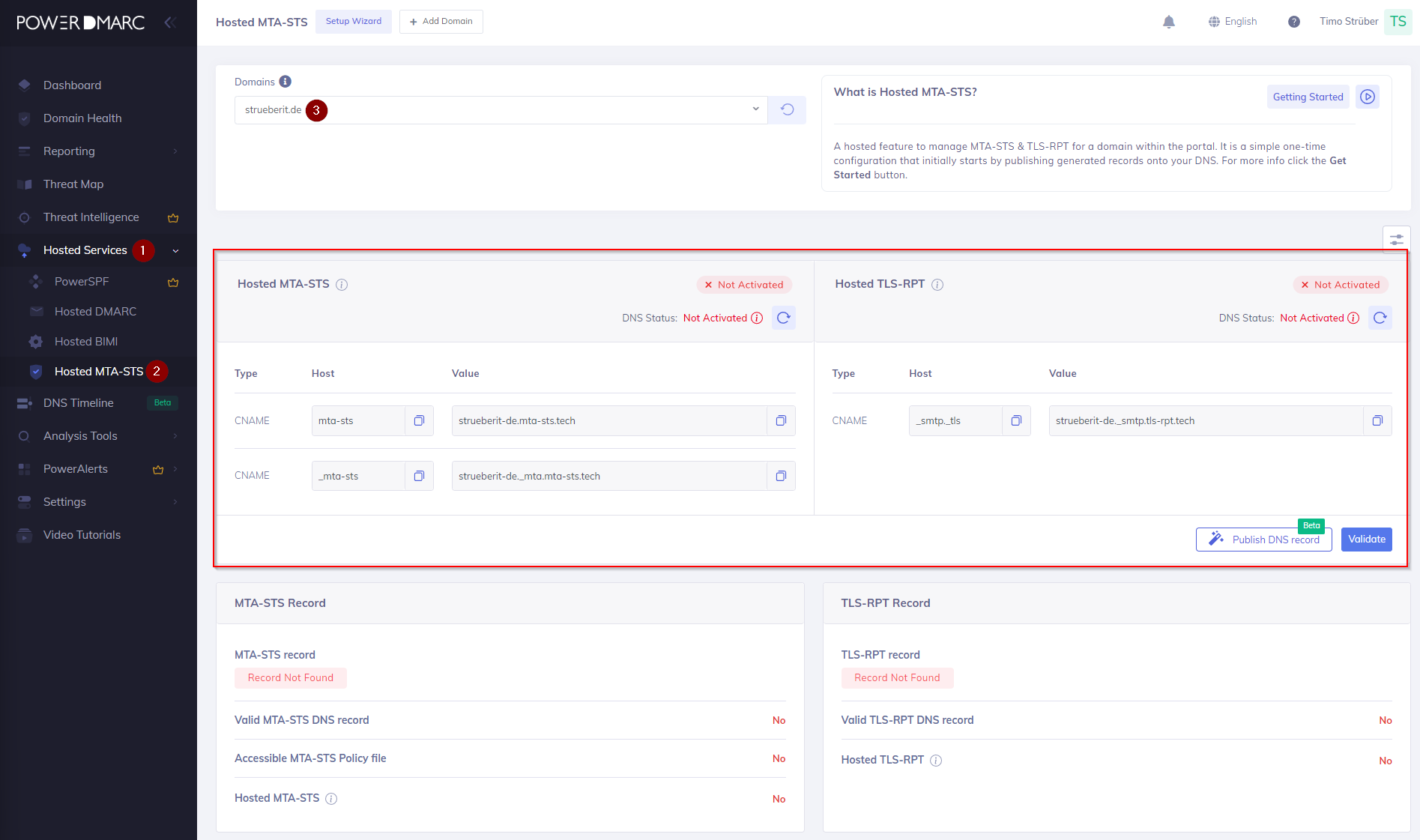The width and height of the screenshot is (1420, 840).
Task: Refresh Hosted MTA-STS DNS status
Action: pyautogui.click(x=783, y=318)
